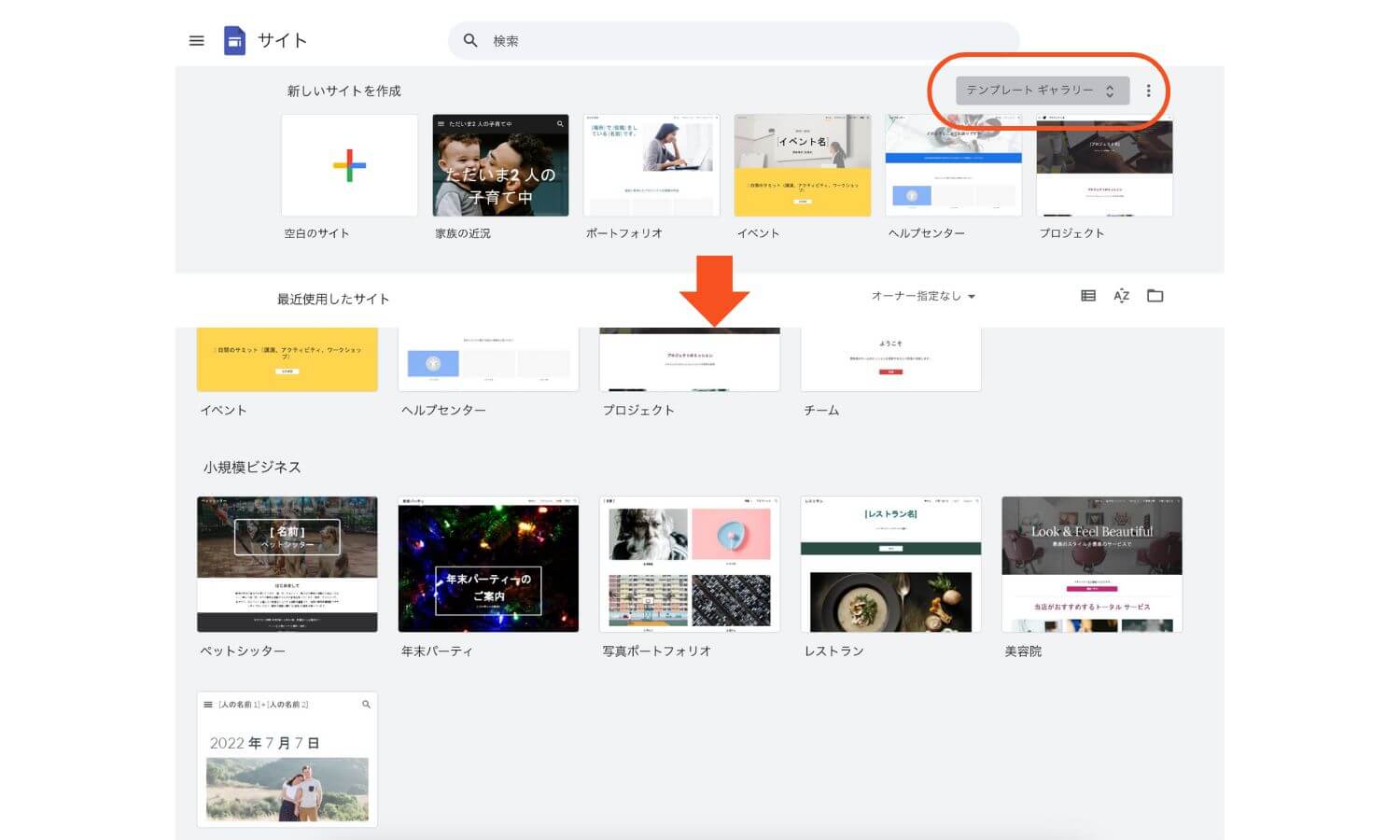Click the 空白のサイト label
Image resolution: width=1400 pixels, height=840 pixels.
click(x=316, y=233)
